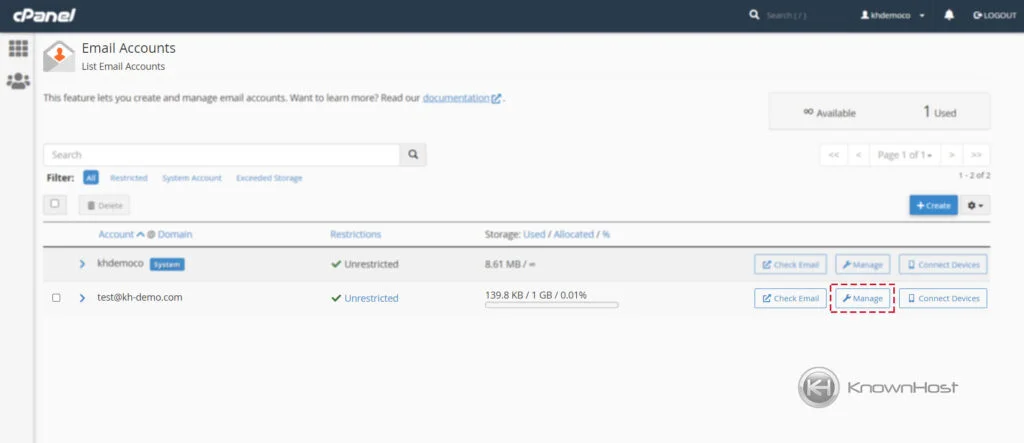The image size is (1024, 443).
Task: Click the search magnifier button beside Search field
Action: [413, 155]
